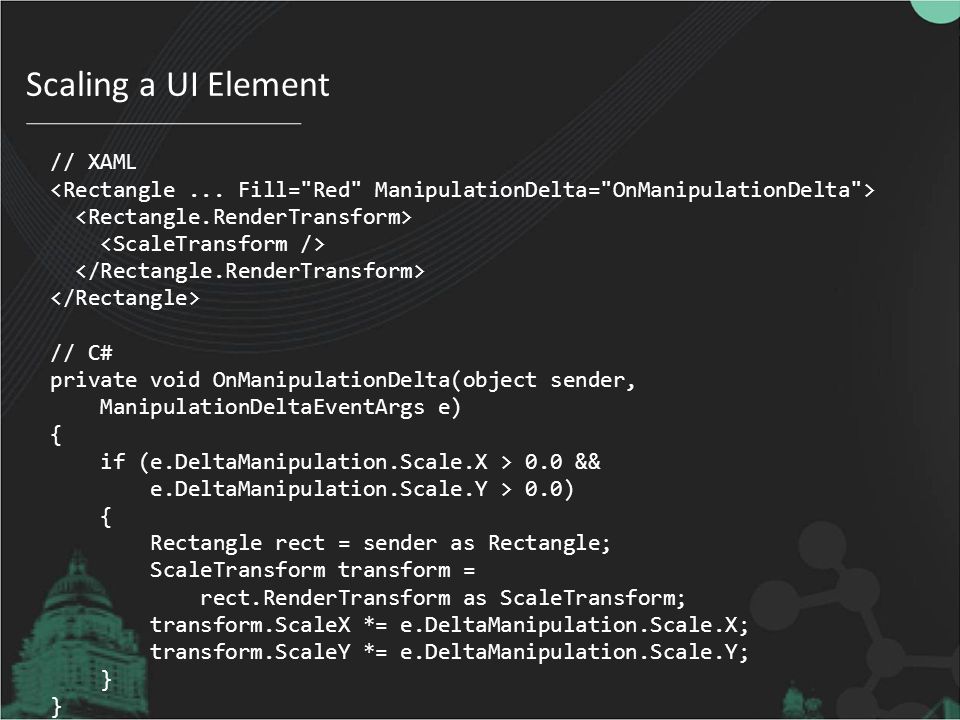
Task: Click the // XAML comment line
Action: [93, 162]
